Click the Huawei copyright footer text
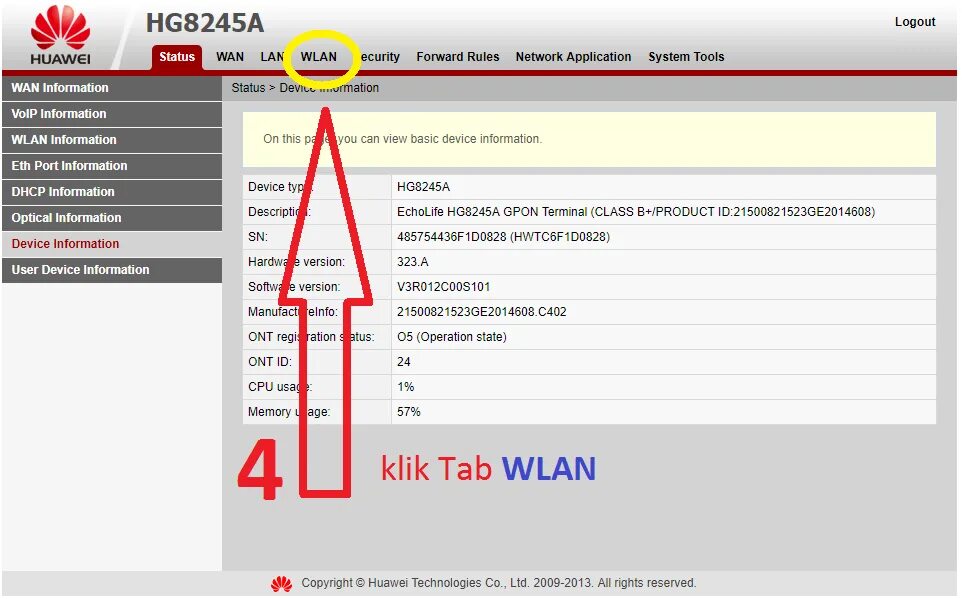This screenshot has width=962, height=599. pyautogui.click(x=498, y=583)
